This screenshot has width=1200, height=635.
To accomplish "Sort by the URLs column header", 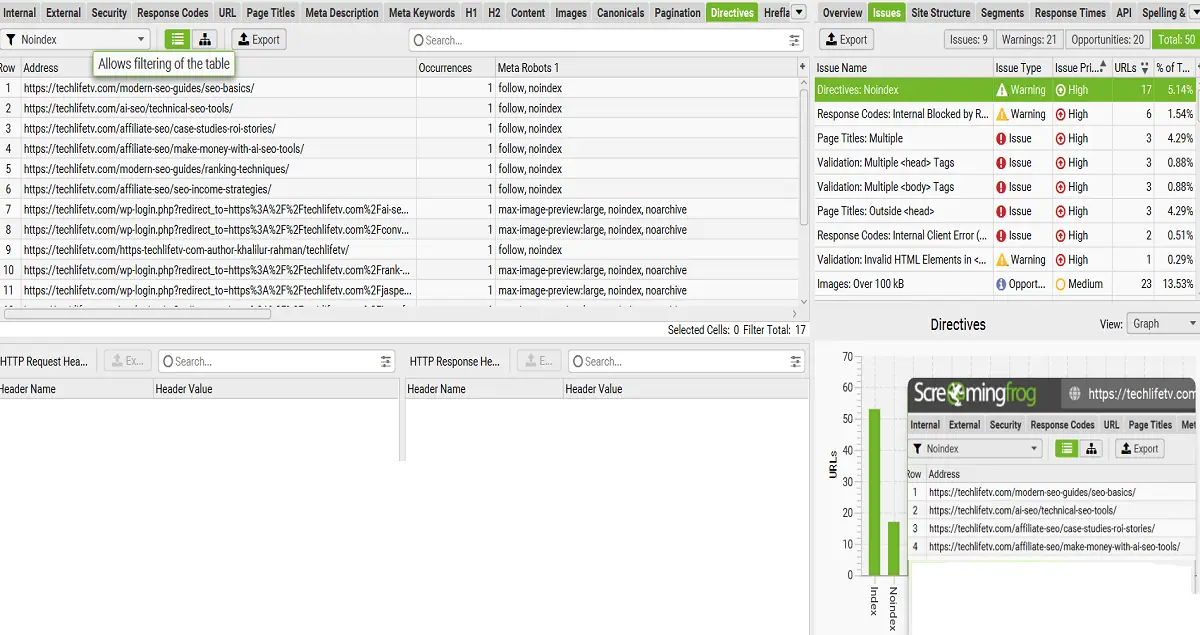I will tap(1132, 68).
